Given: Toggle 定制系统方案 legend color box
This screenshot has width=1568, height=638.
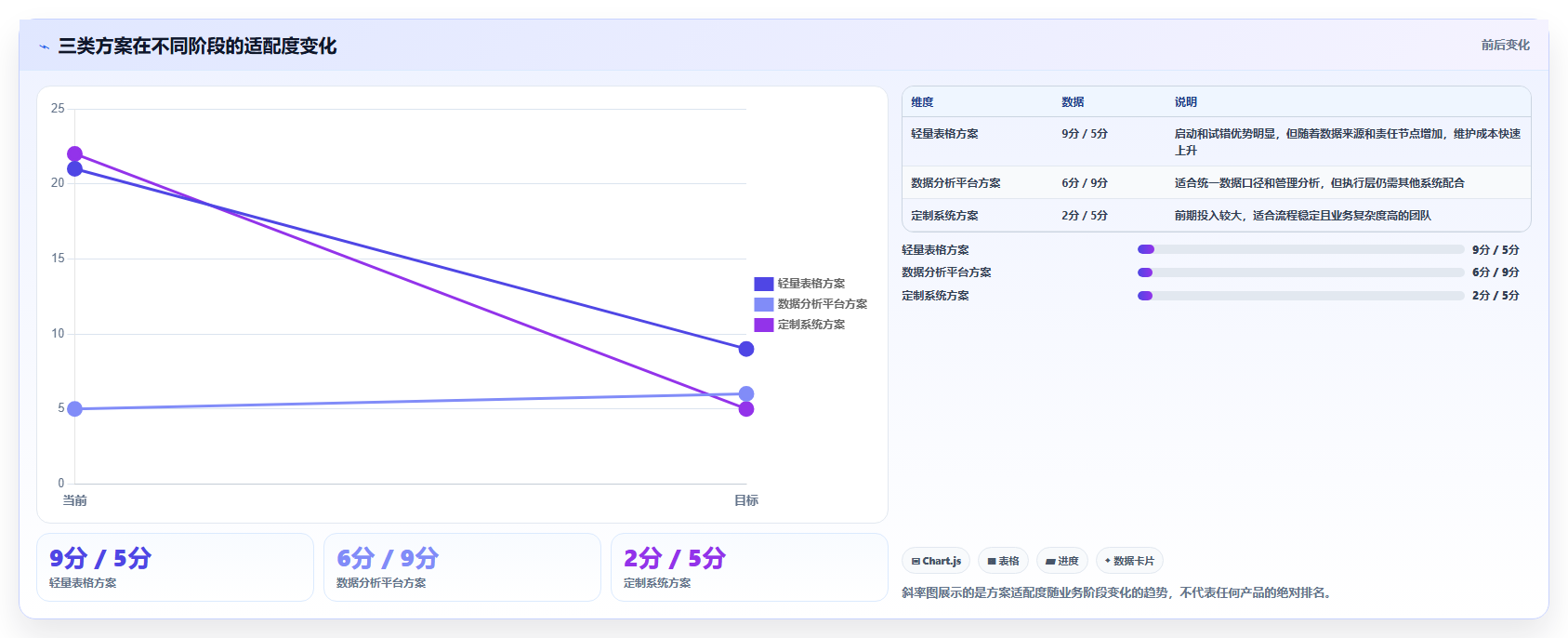Looking at the screenshot, I should pos(764,325).
